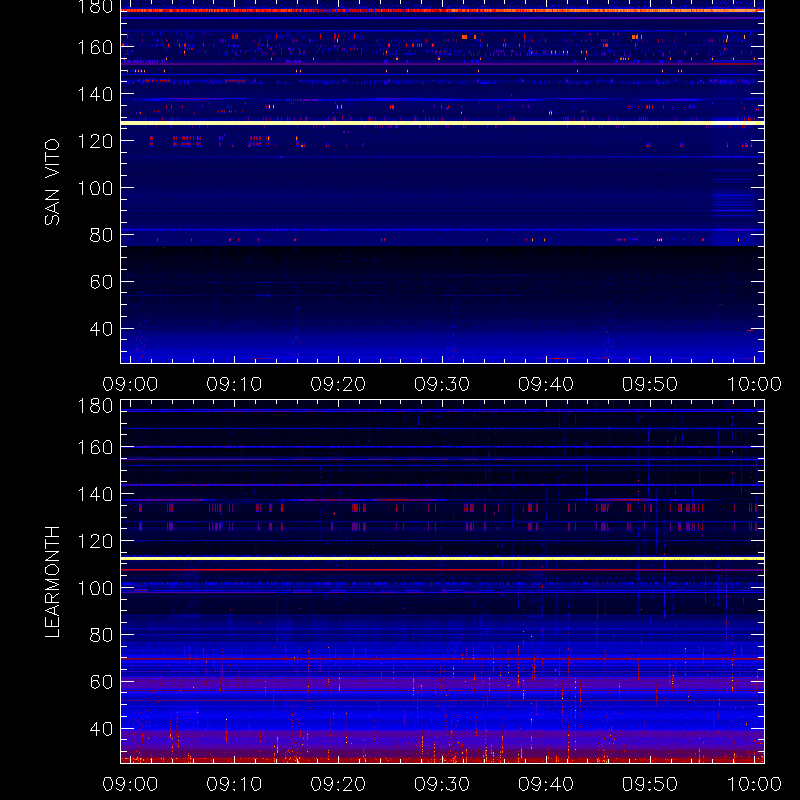Click the bright yellow emission line in San Vito spectrogram
The height and width of the screenshot is (800, 800).
point(442,123)
